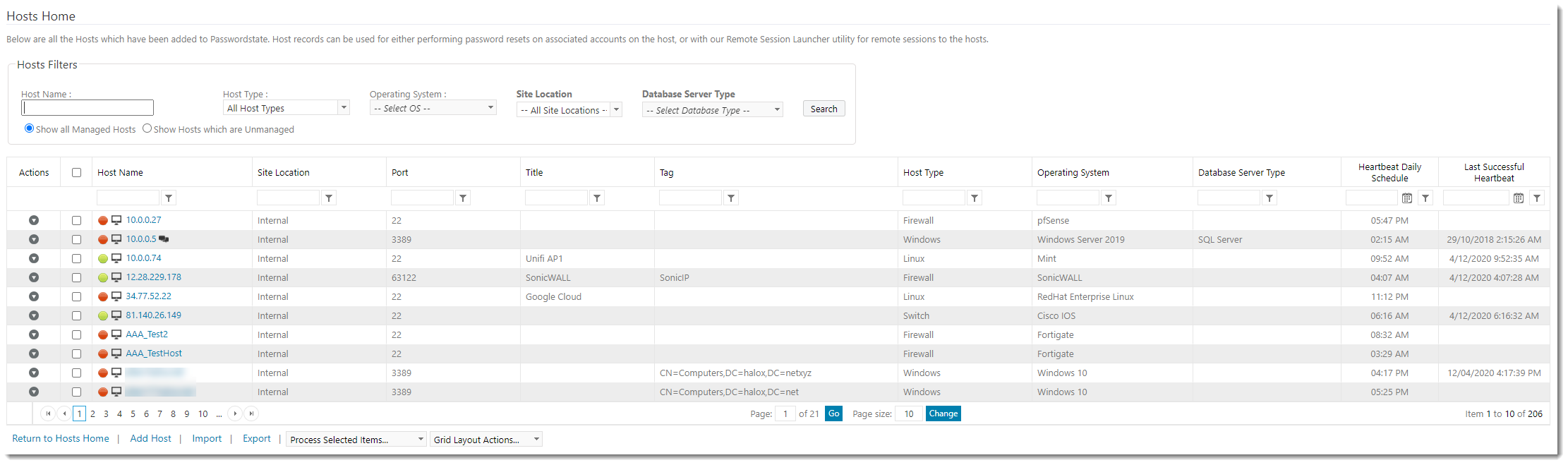Select Show Hosts which are Unmanaged
Image resolution: width=1568 pixels, height=465 pixels.
tap(147, 128)
